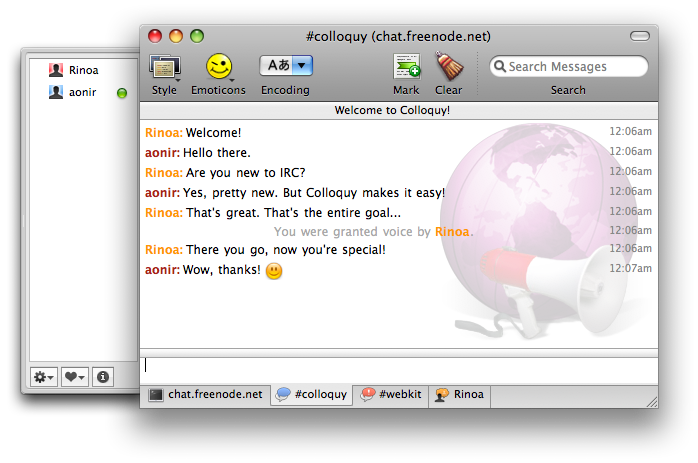Open the Style toolbar icon
Image resolution: width=698 pixels, height=463 pixels.
coord(165,68)
